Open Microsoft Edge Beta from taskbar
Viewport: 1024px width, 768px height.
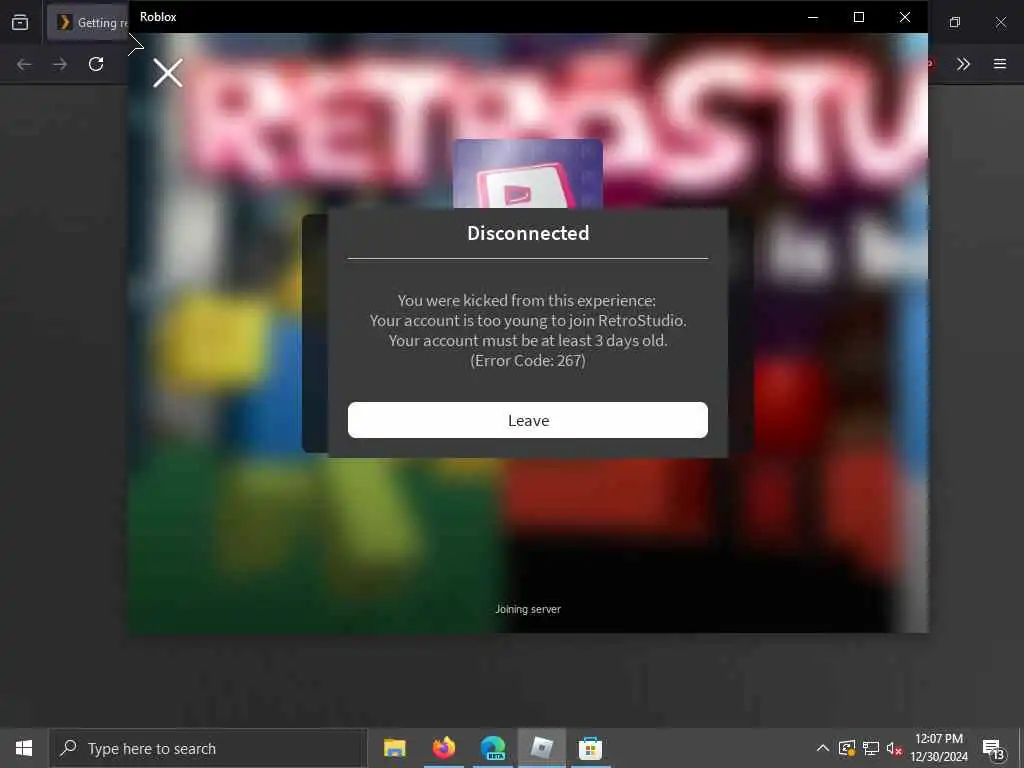click(493, 748)
